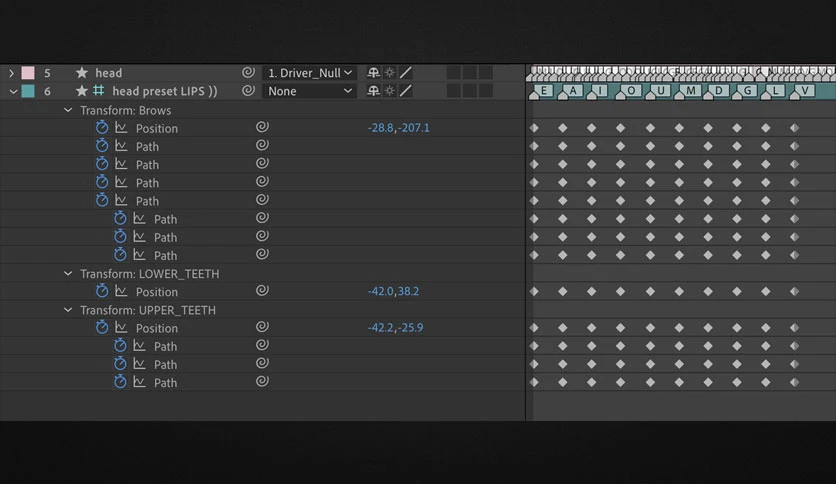Toggle the LOWER_TEETH Position stopwatch

click(x=102, y=291)
